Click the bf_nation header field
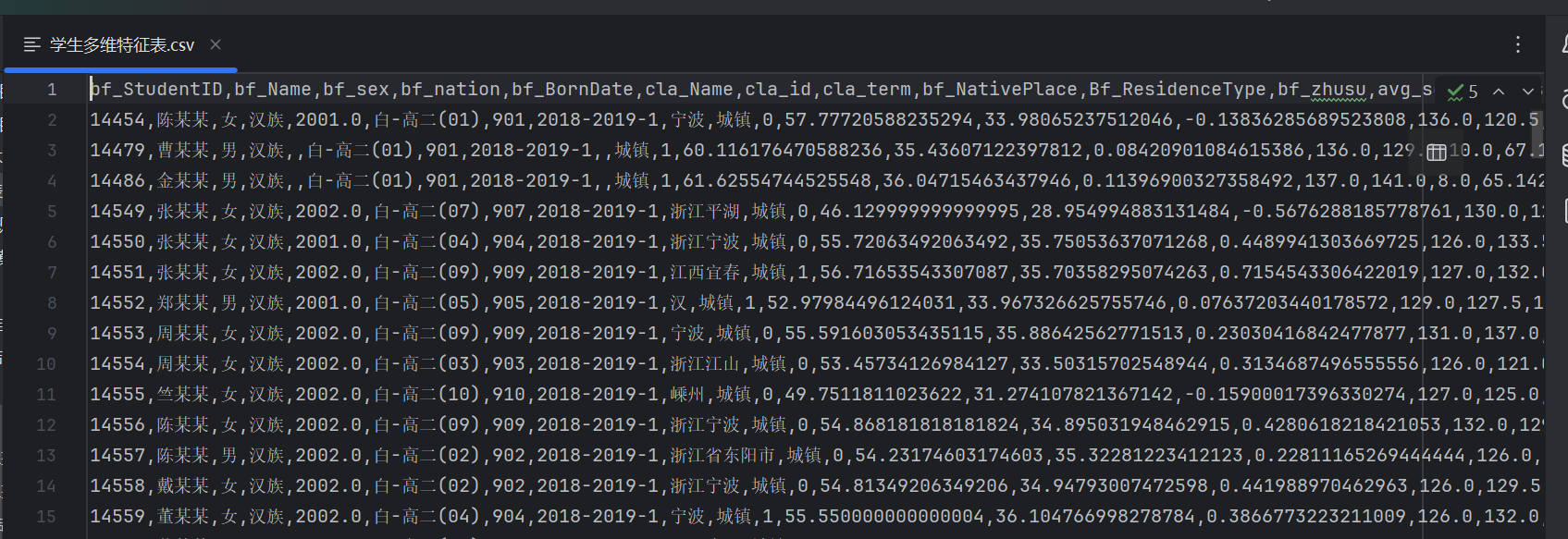Viewport: 1568px width, 539px height. coord(451,90)
